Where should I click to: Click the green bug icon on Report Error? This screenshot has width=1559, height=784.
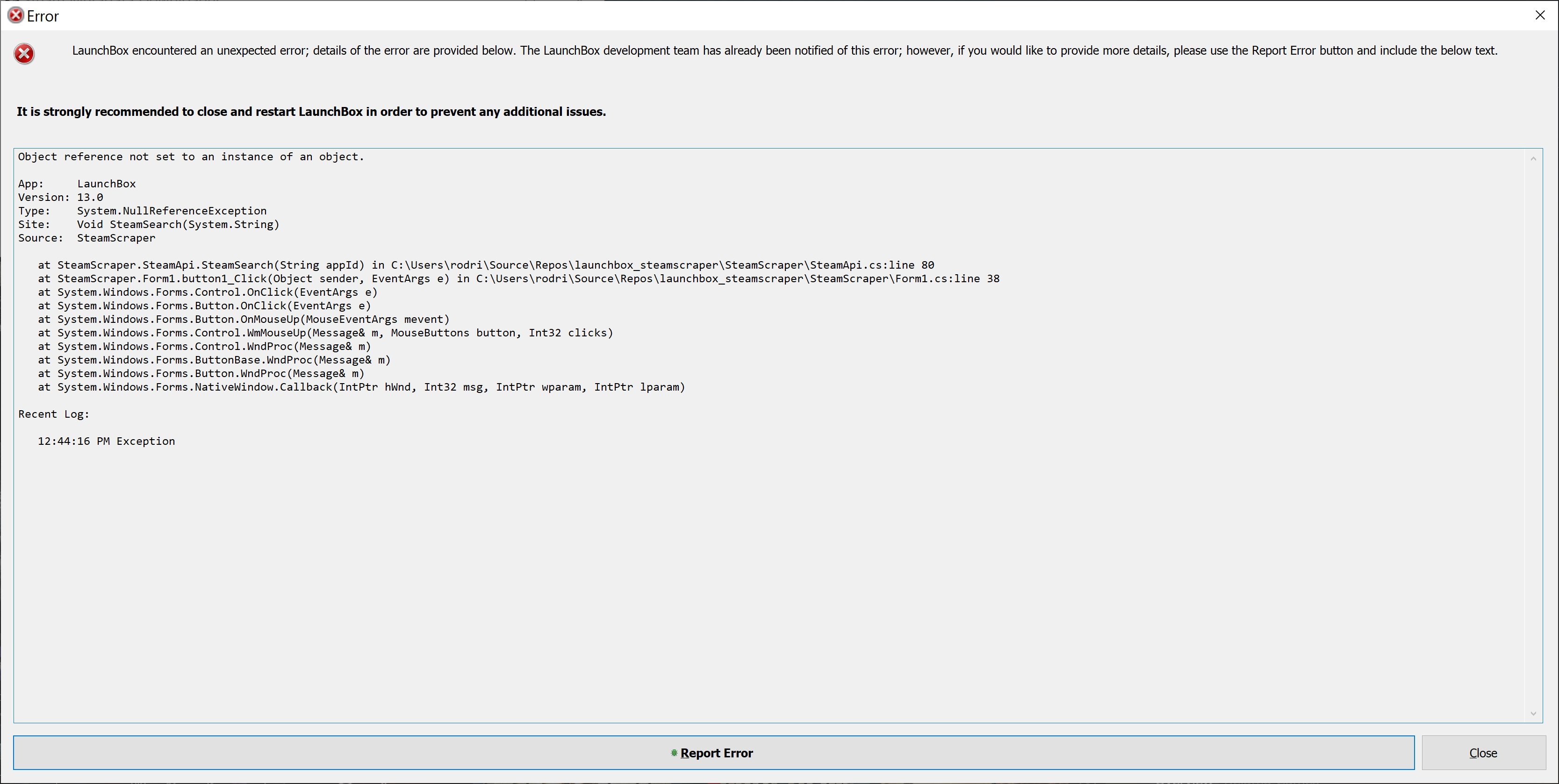pos(674,753)
